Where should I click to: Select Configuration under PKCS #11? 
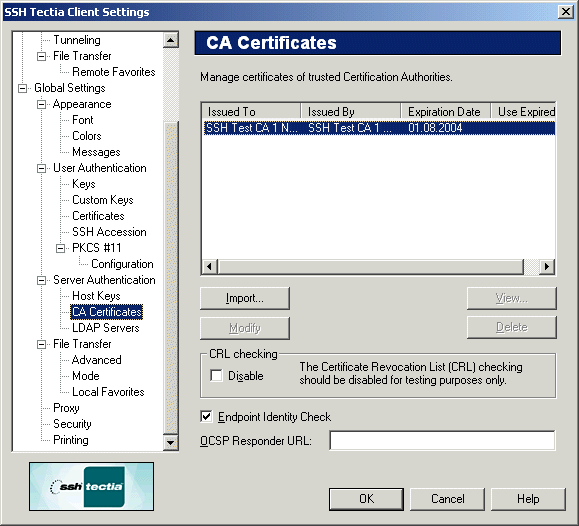point(122,264)
